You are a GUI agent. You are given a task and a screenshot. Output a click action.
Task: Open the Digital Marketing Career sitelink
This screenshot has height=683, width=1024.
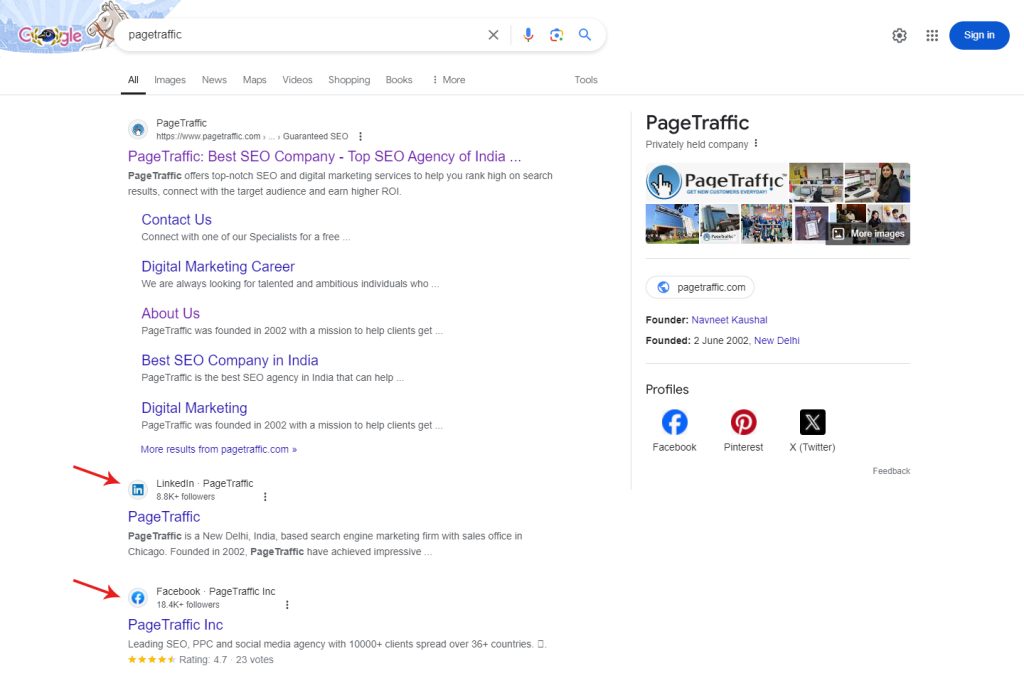click(x=218, y=266)
